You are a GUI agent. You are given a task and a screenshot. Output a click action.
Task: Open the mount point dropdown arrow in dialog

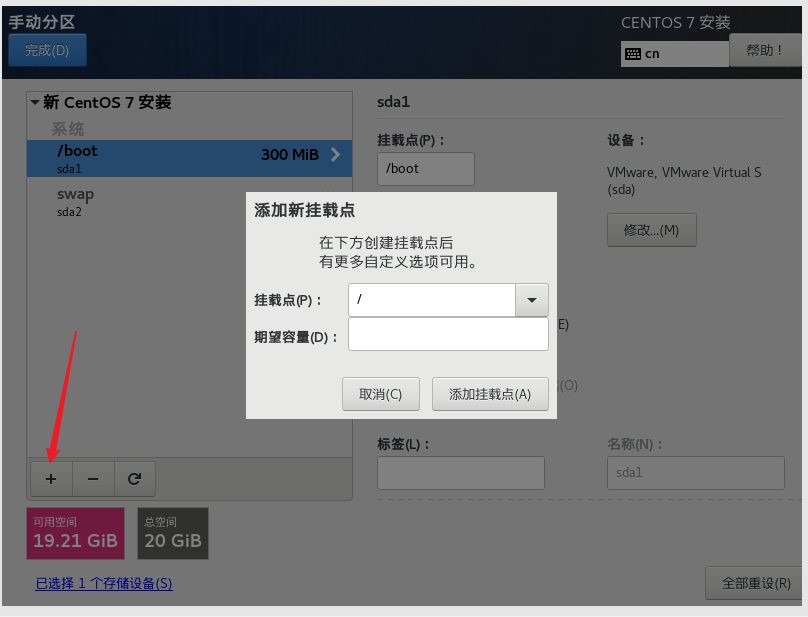coord(532,299)
